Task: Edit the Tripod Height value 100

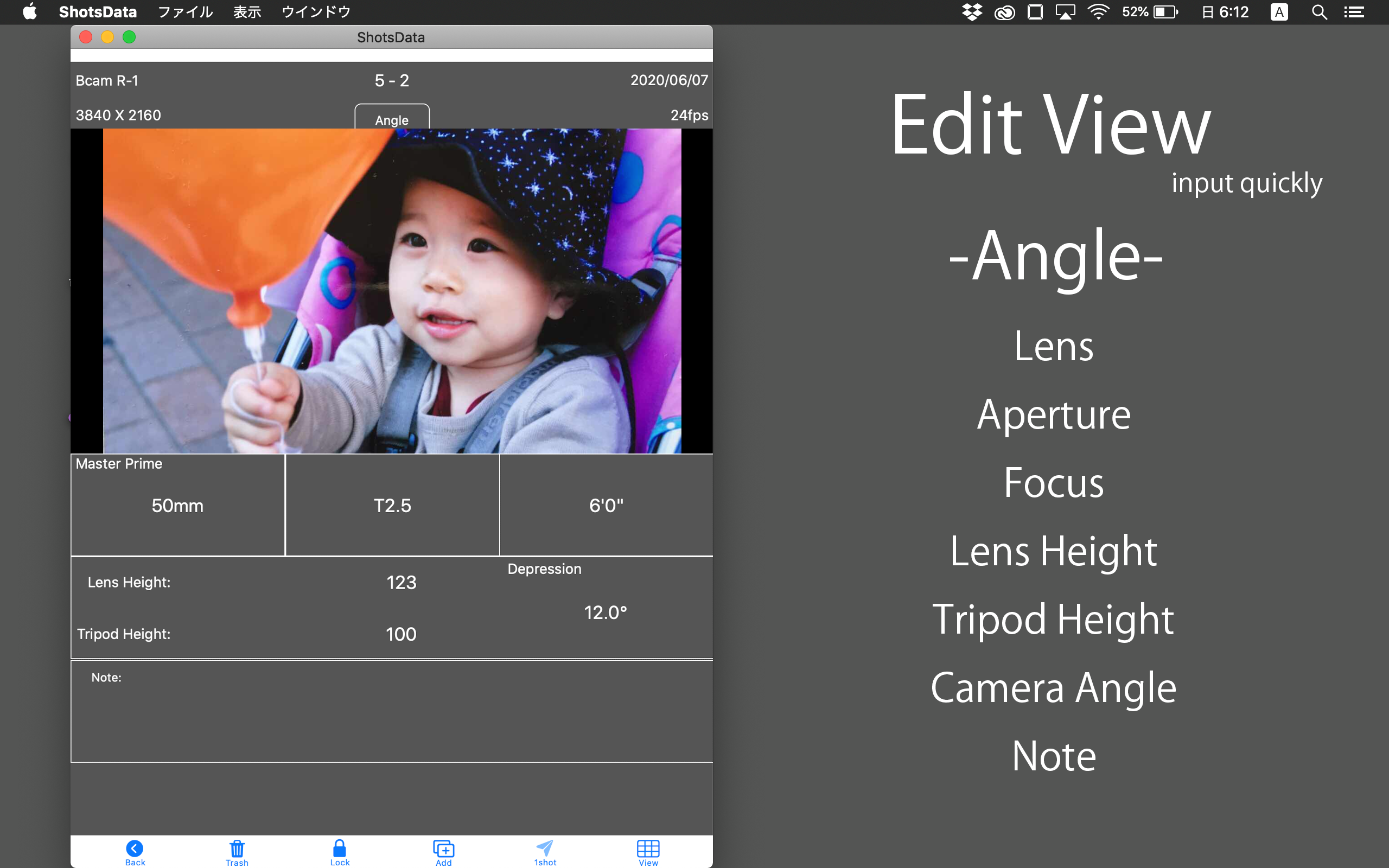Action: click(400, 634)
